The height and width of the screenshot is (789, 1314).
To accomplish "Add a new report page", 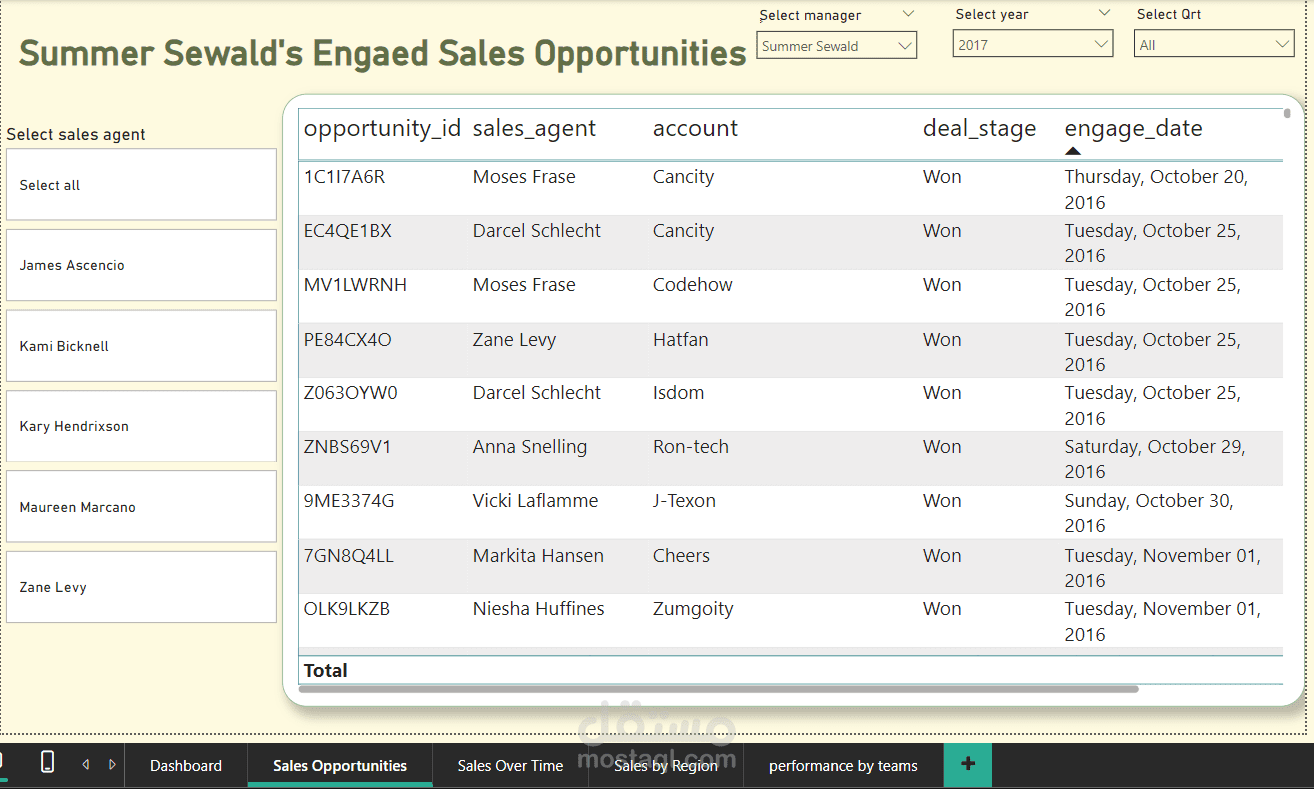I will [x=967, y=765].
